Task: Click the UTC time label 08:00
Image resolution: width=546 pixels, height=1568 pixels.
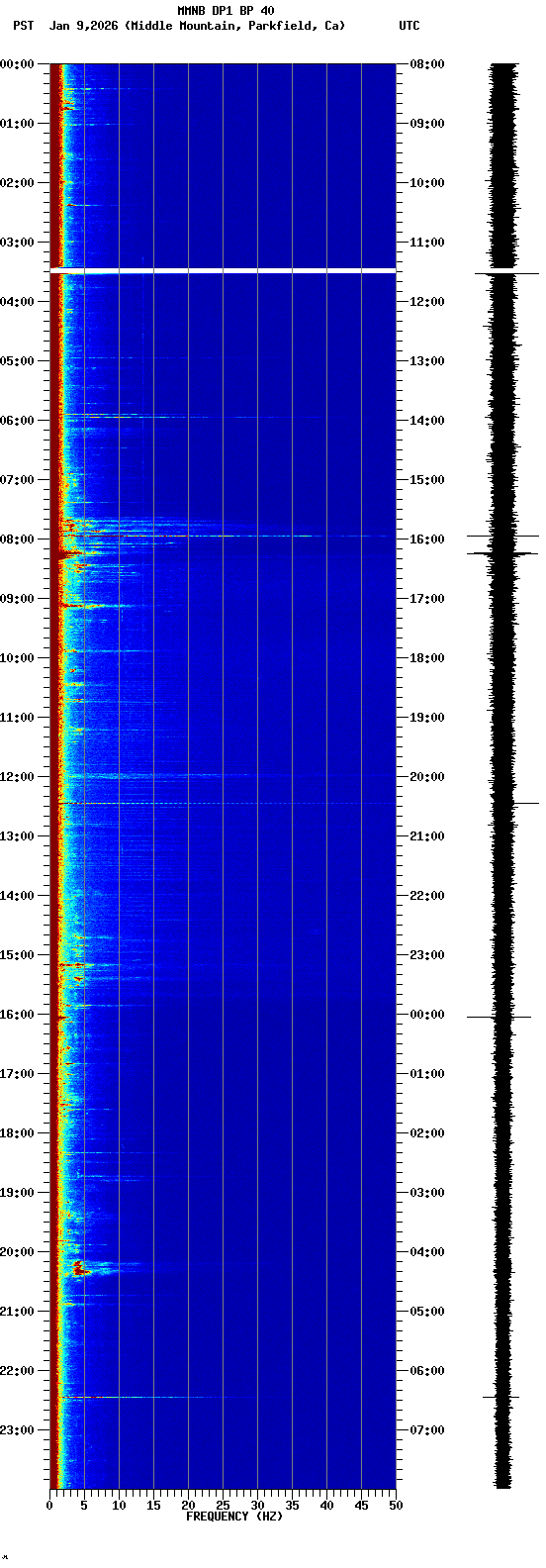Action: tap(427, 64)
